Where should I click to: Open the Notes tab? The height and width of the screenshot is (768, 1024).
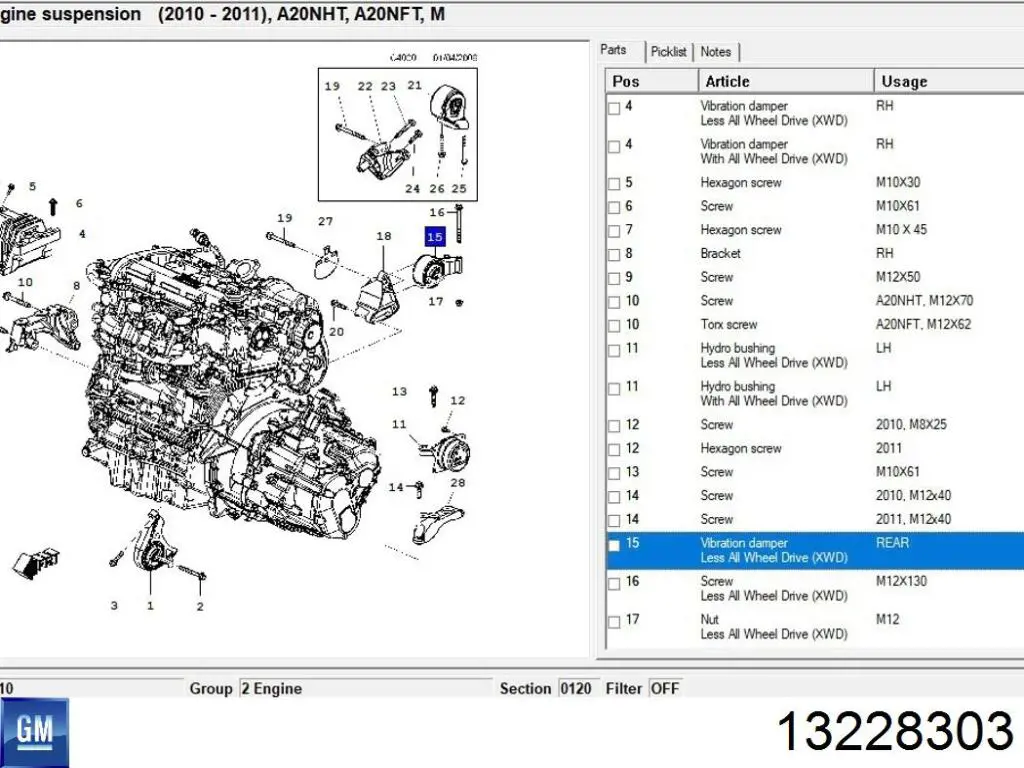tap(716, 52)
